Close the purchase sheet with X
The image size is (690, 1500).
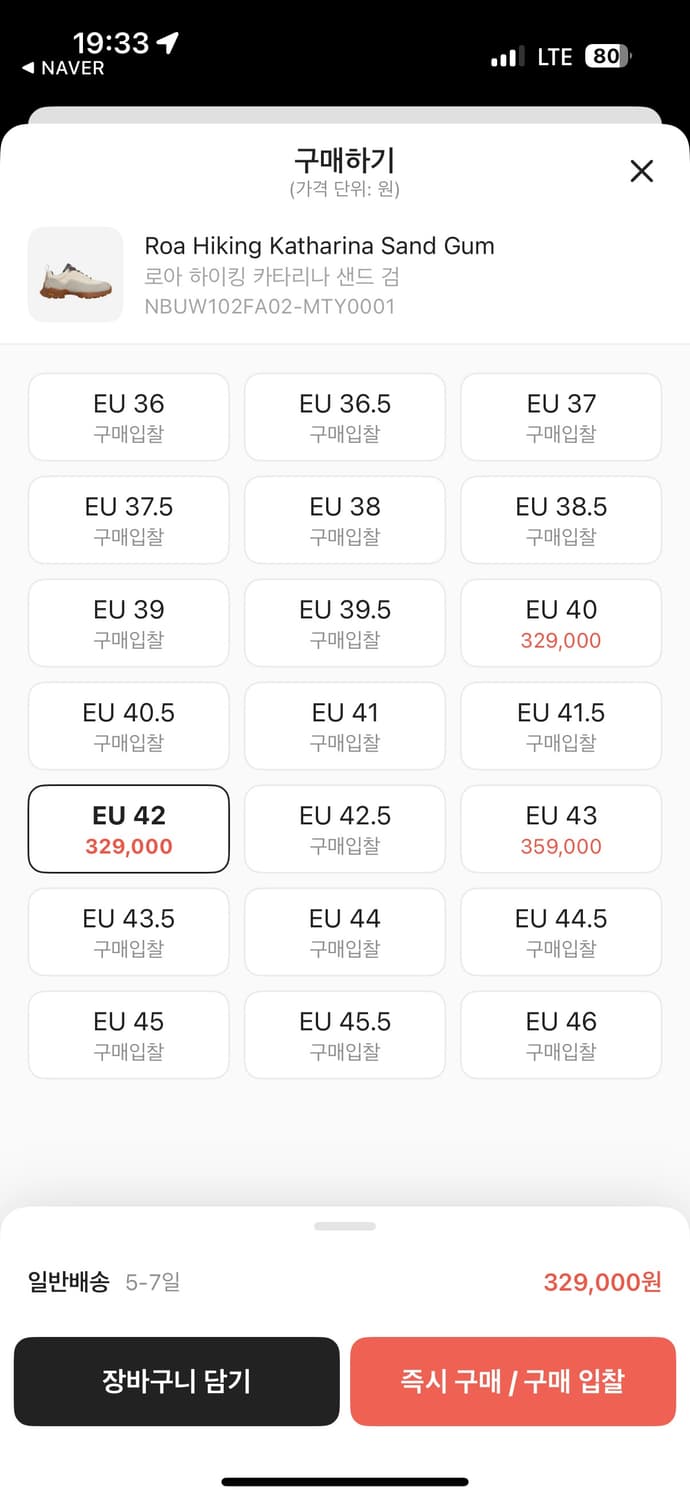(641, 171)
